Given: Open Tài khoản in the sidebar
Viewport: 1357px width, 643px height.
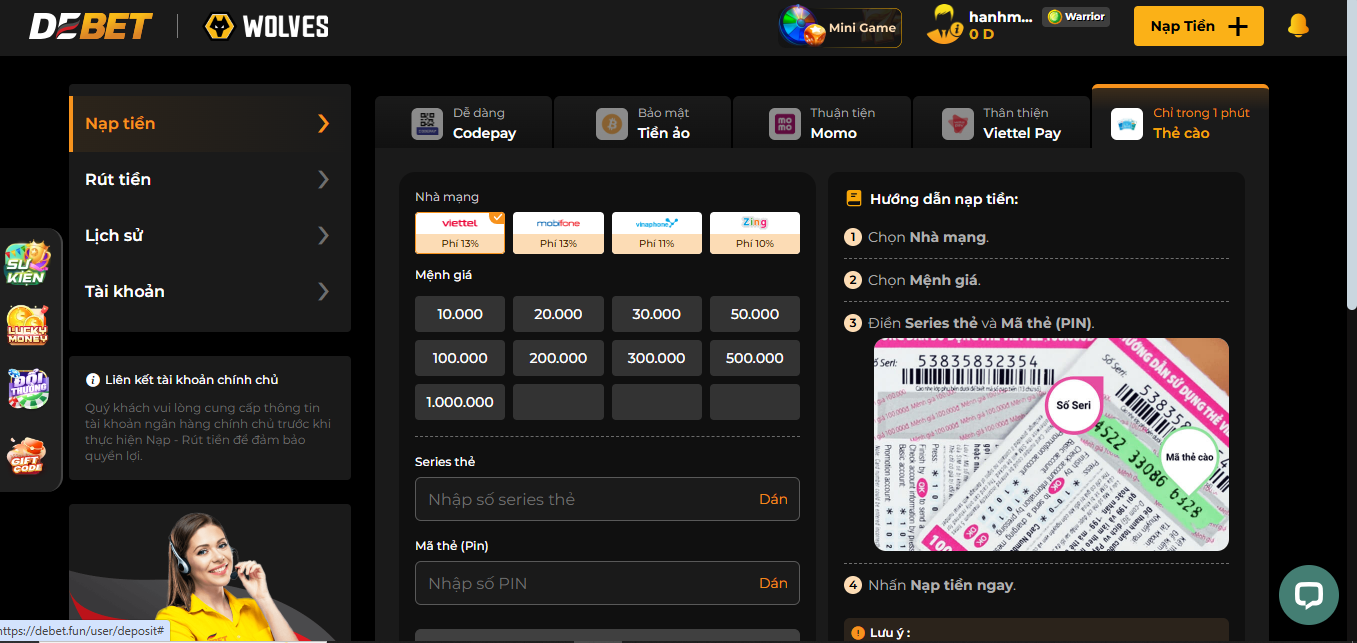Looking at the screenshot, I should 210,292.
